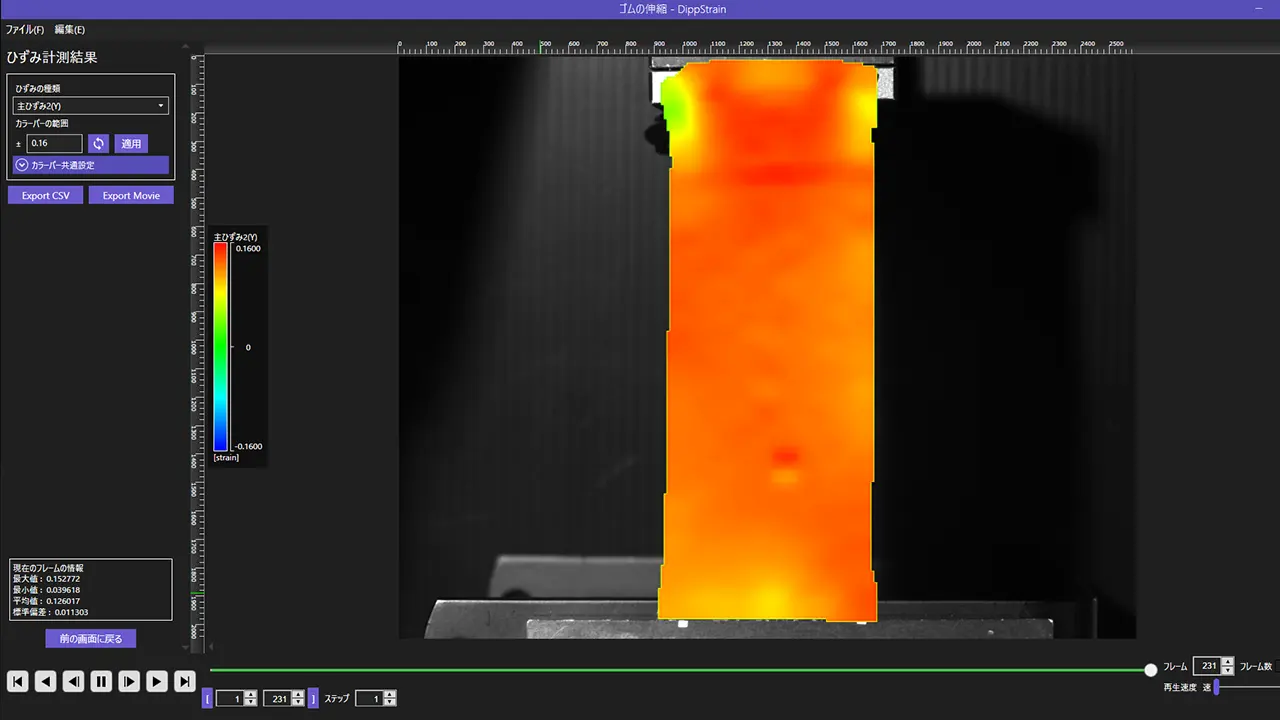
Task: Open the 編集(E) menu
Action: (70, 30)
